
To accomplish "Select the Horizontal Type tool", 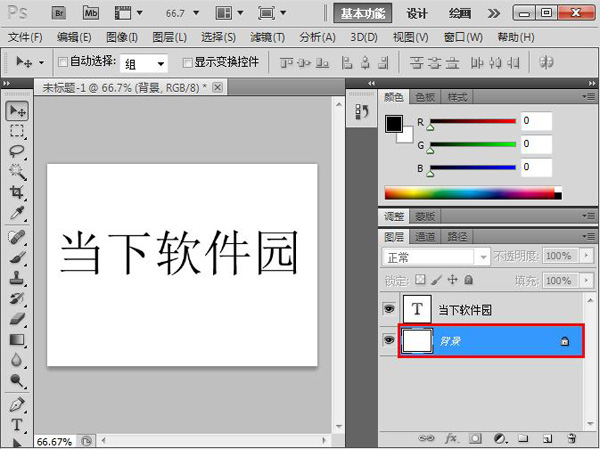I will (x=17, y=425).
